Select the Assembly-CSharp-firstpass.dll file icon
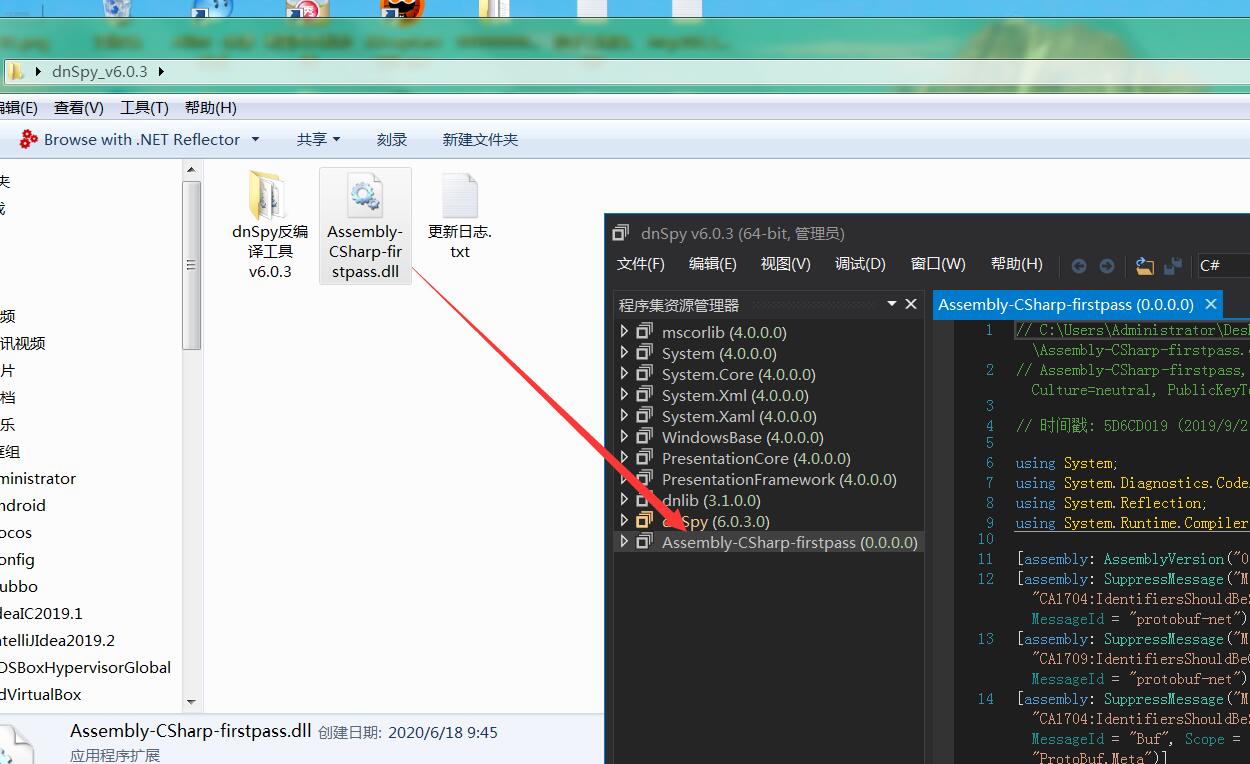The image size is (1250, 764). point(365,196)
